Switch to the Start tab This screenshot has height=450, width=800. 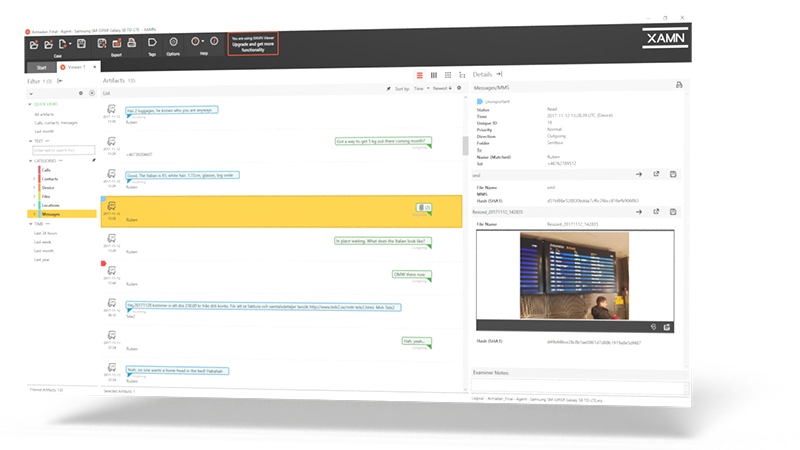[x=41, y=67]
